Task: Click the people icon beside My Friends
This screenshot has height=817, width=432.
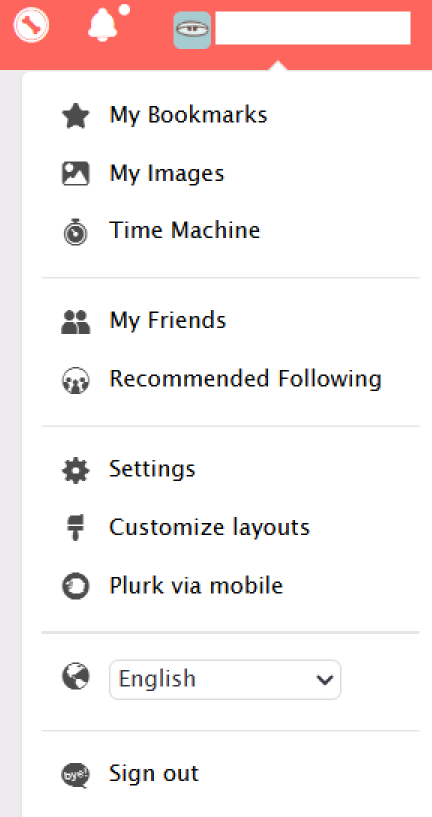Action: click(x=76, y=321)
